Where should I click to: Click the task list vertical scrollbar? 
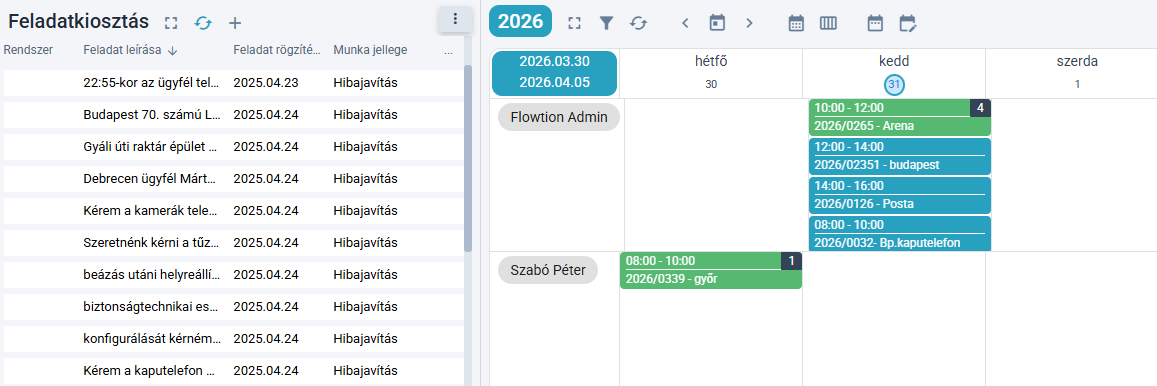[x=468, y=159]
